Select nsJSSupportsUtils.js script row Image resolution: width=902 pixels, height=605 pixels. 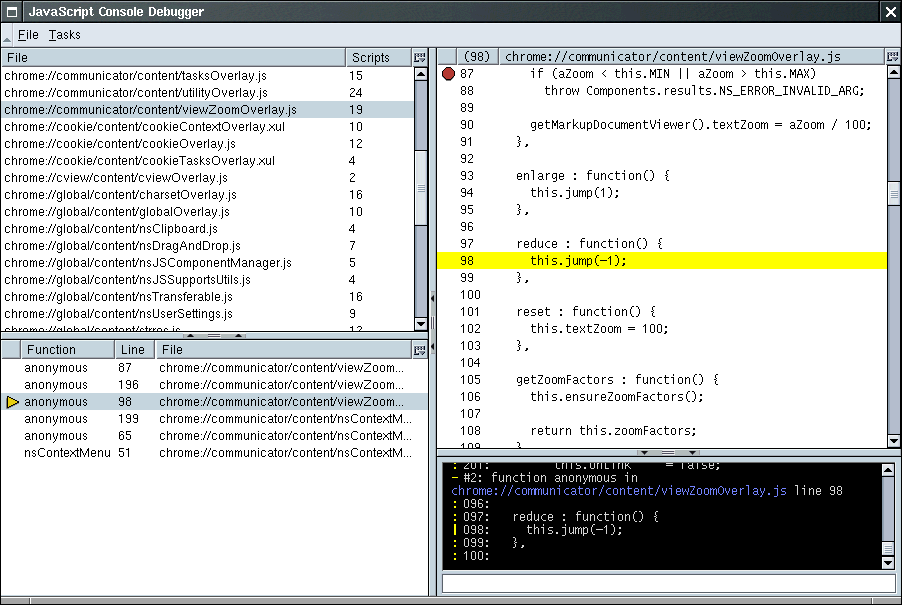[x=208, y=279]
